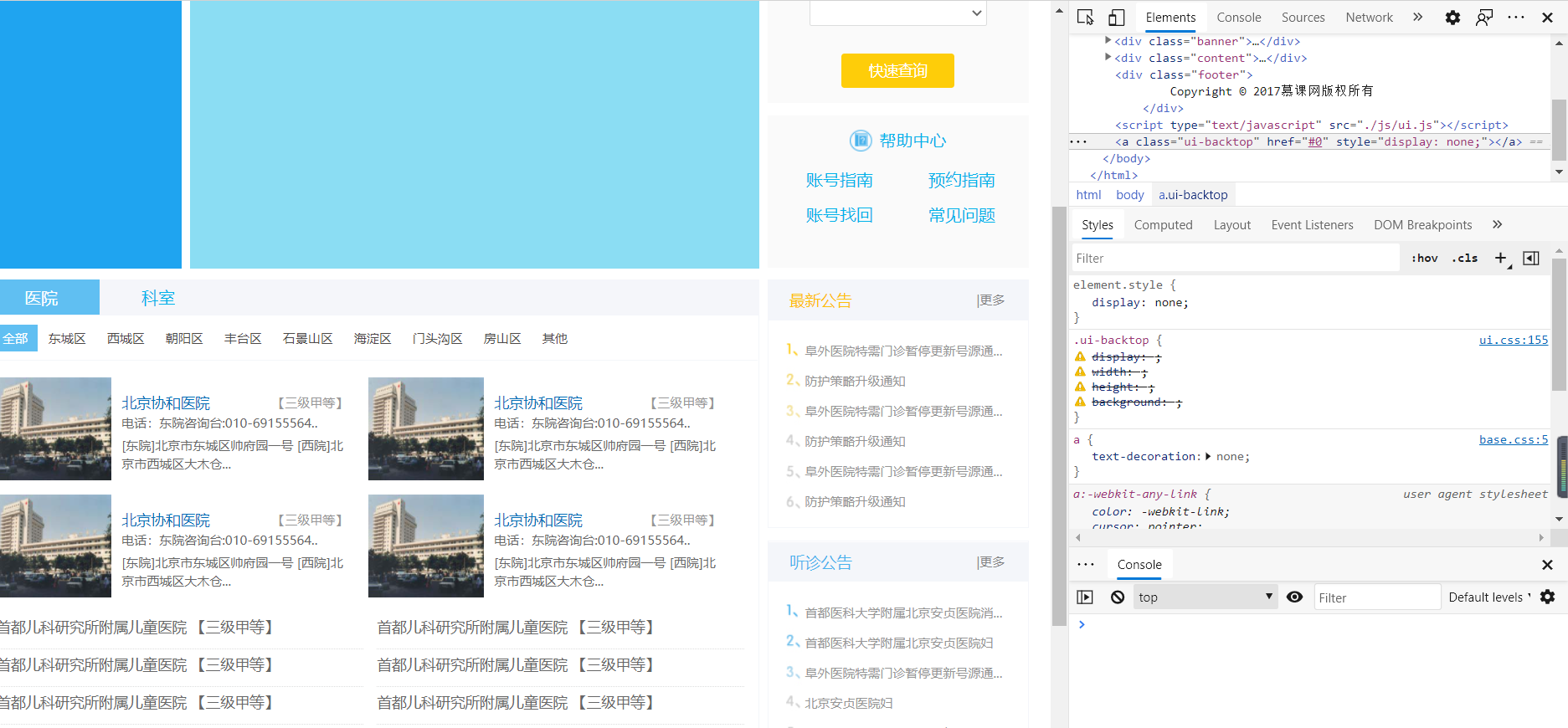1568x728 pixels.
Task: Click the feedback person icon in DevTools
Action: click(1484, 18)
